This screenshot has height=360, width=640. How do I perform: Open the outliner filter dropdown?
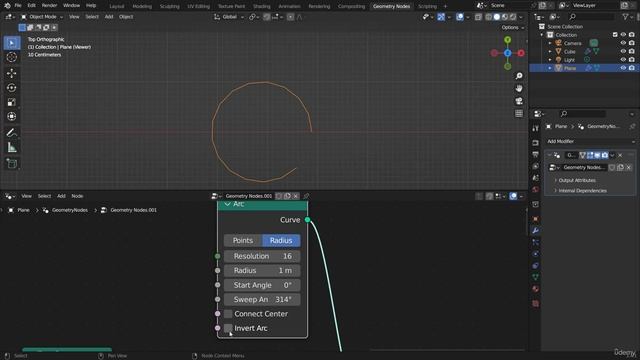tap(627, 17)
